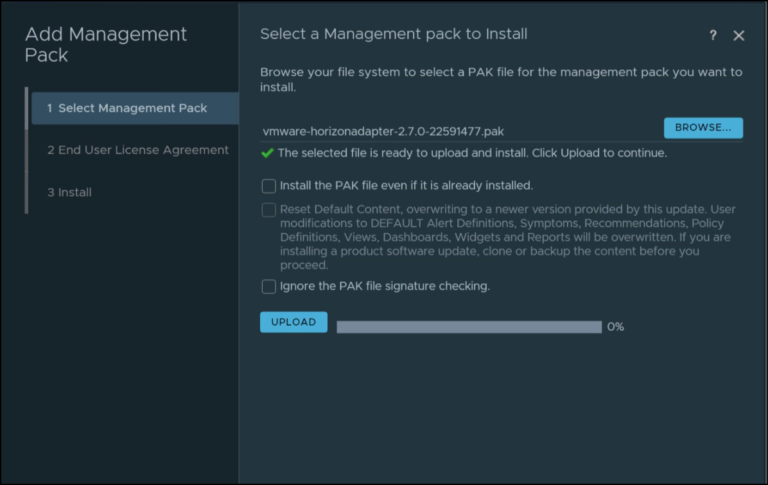Click the vertical wizard step indicator bar
768x485 pixels.
[27, 150]
